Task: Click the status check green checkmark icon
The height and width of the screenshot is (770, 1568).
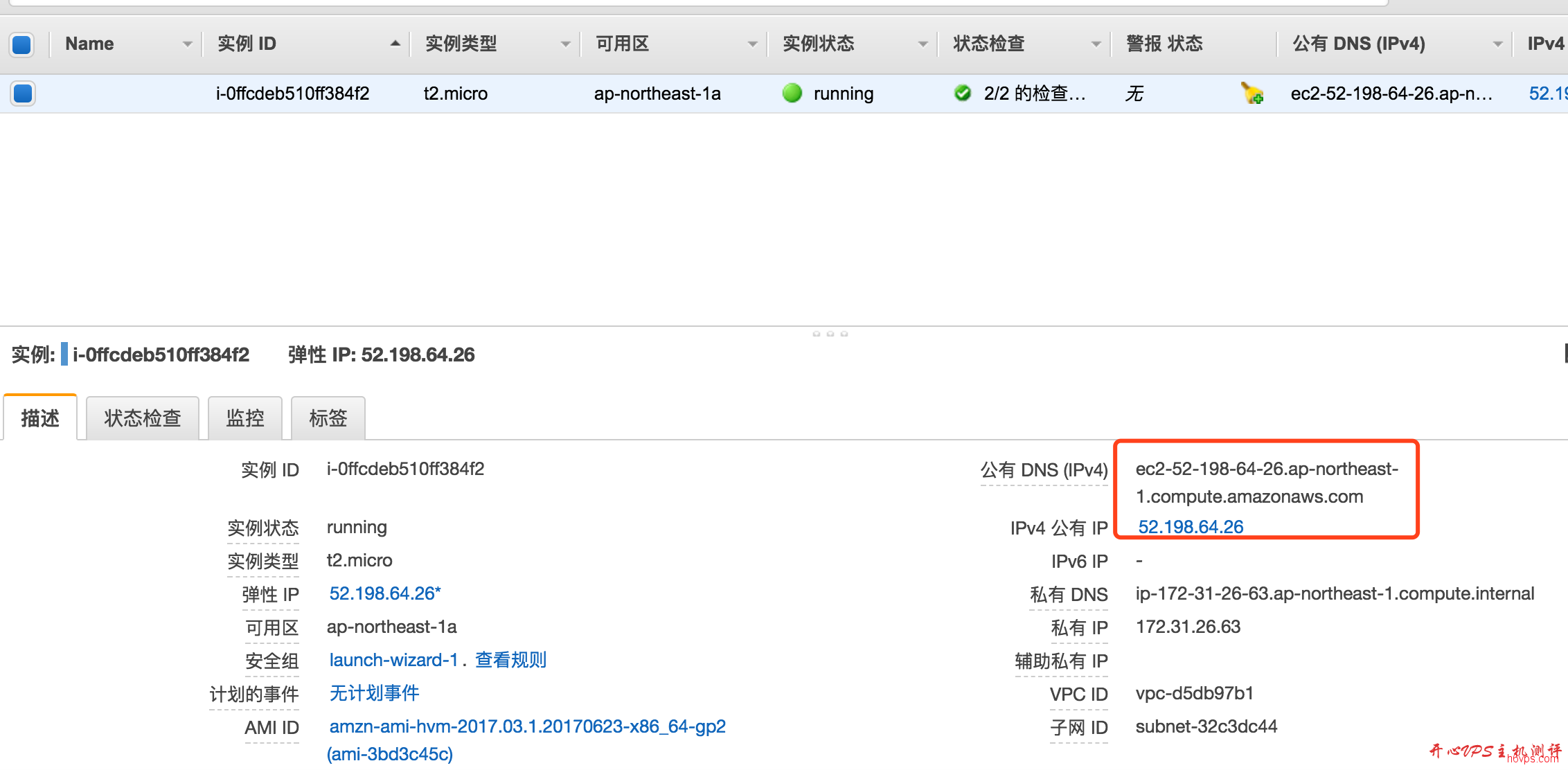Action: click(x=963, y=93)
